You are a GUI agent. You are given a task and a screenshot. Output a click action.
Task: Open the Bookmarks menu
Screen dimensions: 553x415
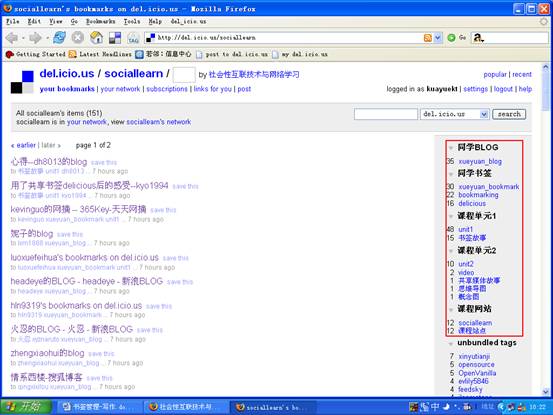(101, 22)
